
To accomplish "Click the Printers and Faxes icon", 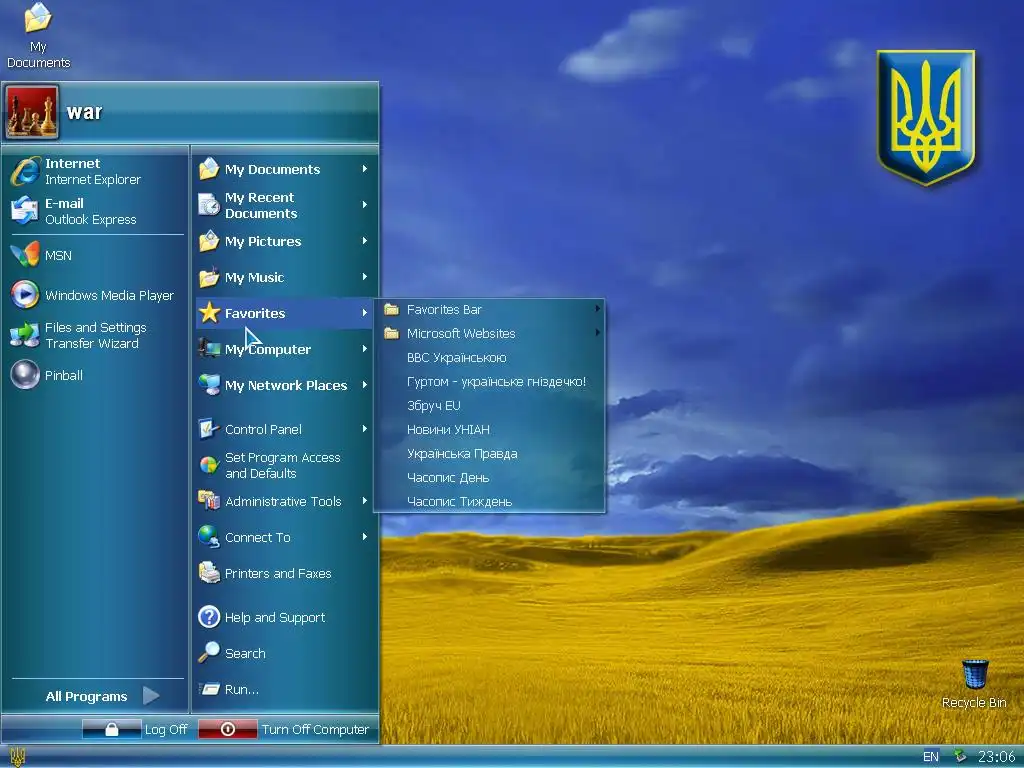I will [209, 573].
